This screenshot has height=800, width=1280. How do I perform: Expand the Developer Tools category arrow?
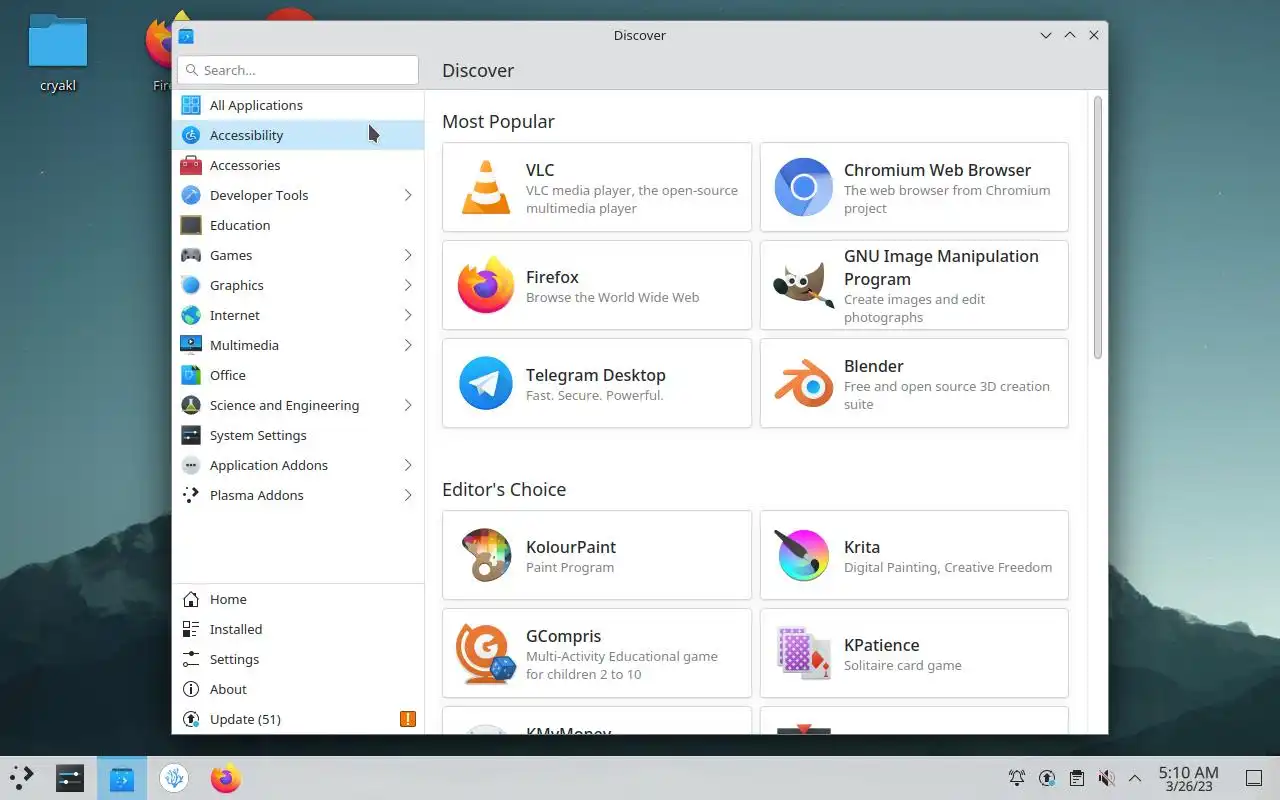[x=408, y=195]
